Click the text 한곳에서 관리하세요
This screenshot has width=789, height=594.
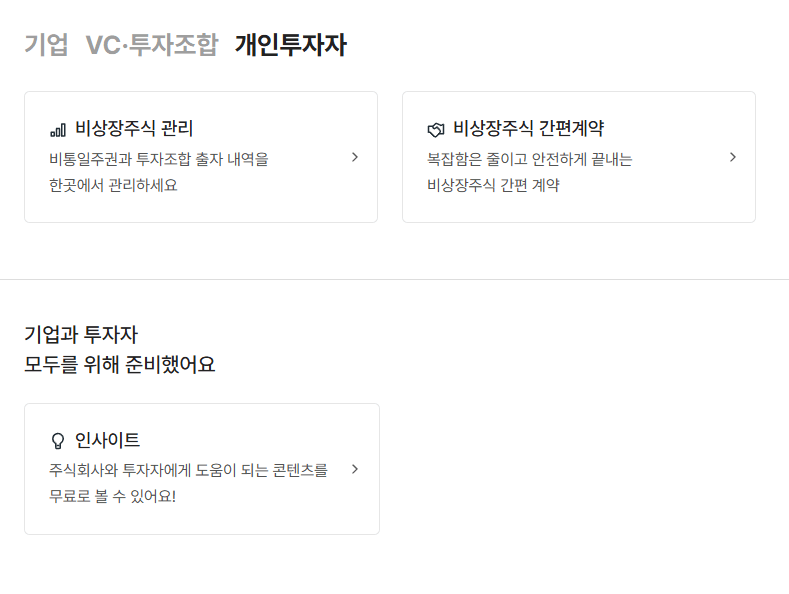pos(113,185)
